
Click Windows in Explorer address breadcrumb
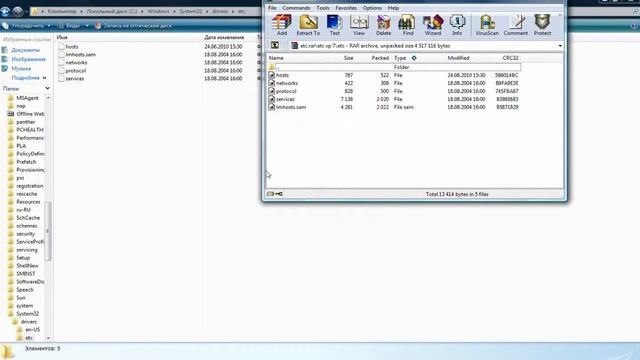(x=158, y=11)
